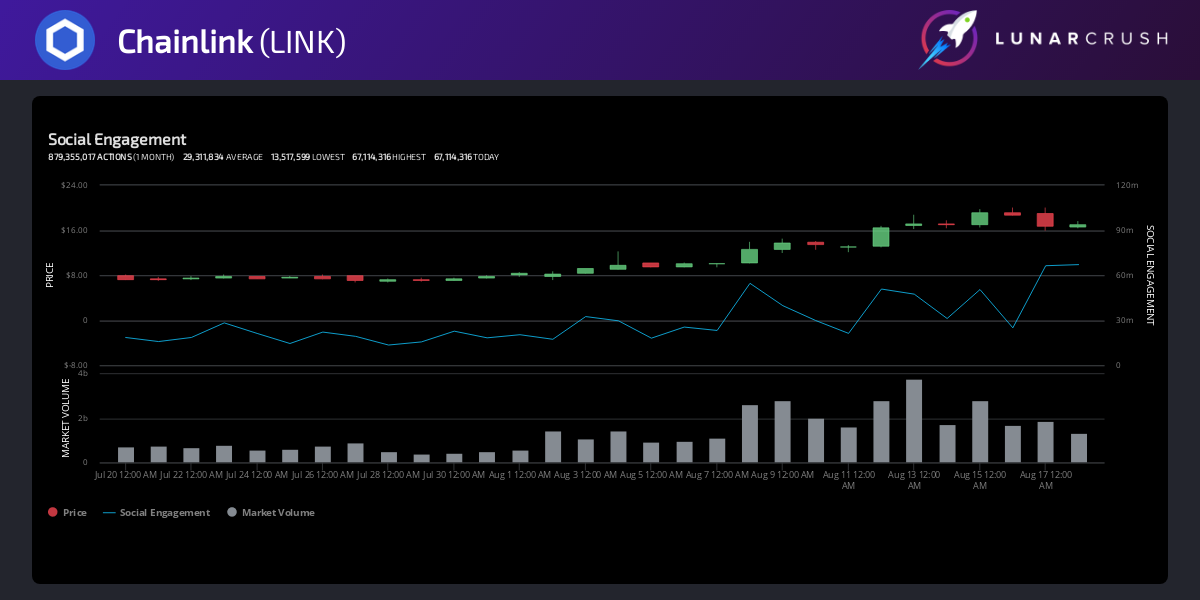Click the Chainlink (LINK) title
This screenshot has height=600, width=1200.
(x=232, y=41)
